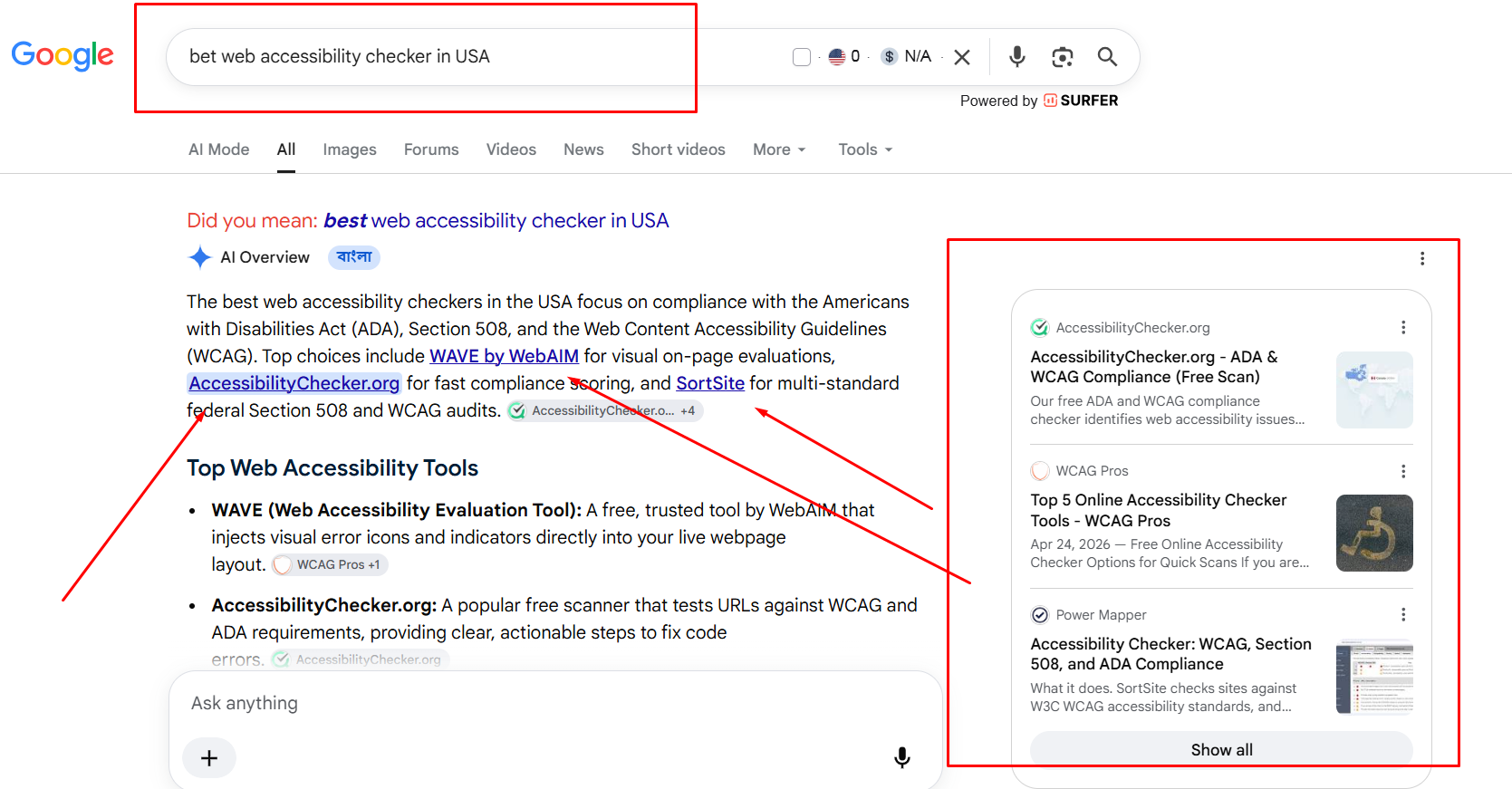Open options for the WCAG Pros source card
1512x789 pixels.
pyautogui.click(x=1403, y=471)
